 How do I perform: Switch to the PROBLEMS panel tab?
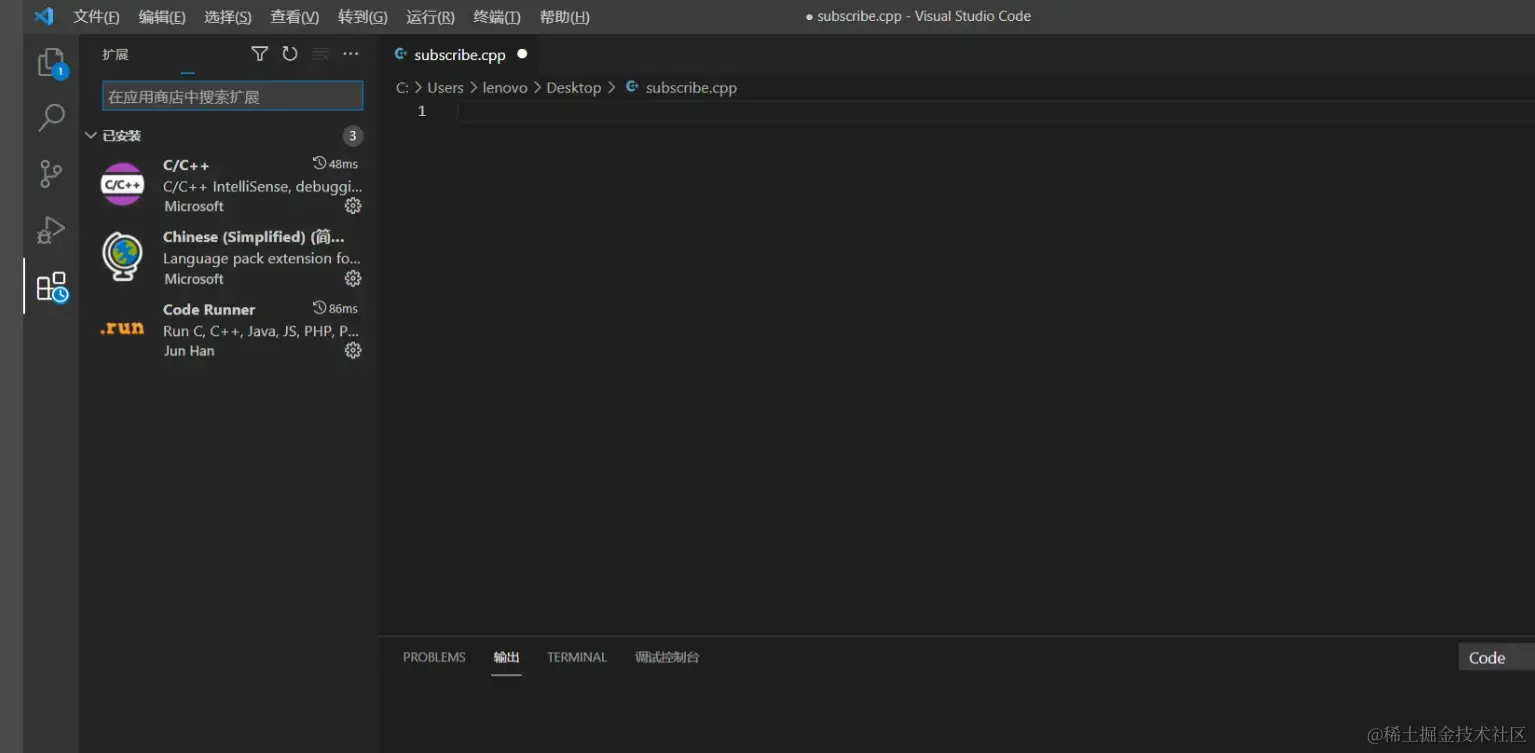434,657
